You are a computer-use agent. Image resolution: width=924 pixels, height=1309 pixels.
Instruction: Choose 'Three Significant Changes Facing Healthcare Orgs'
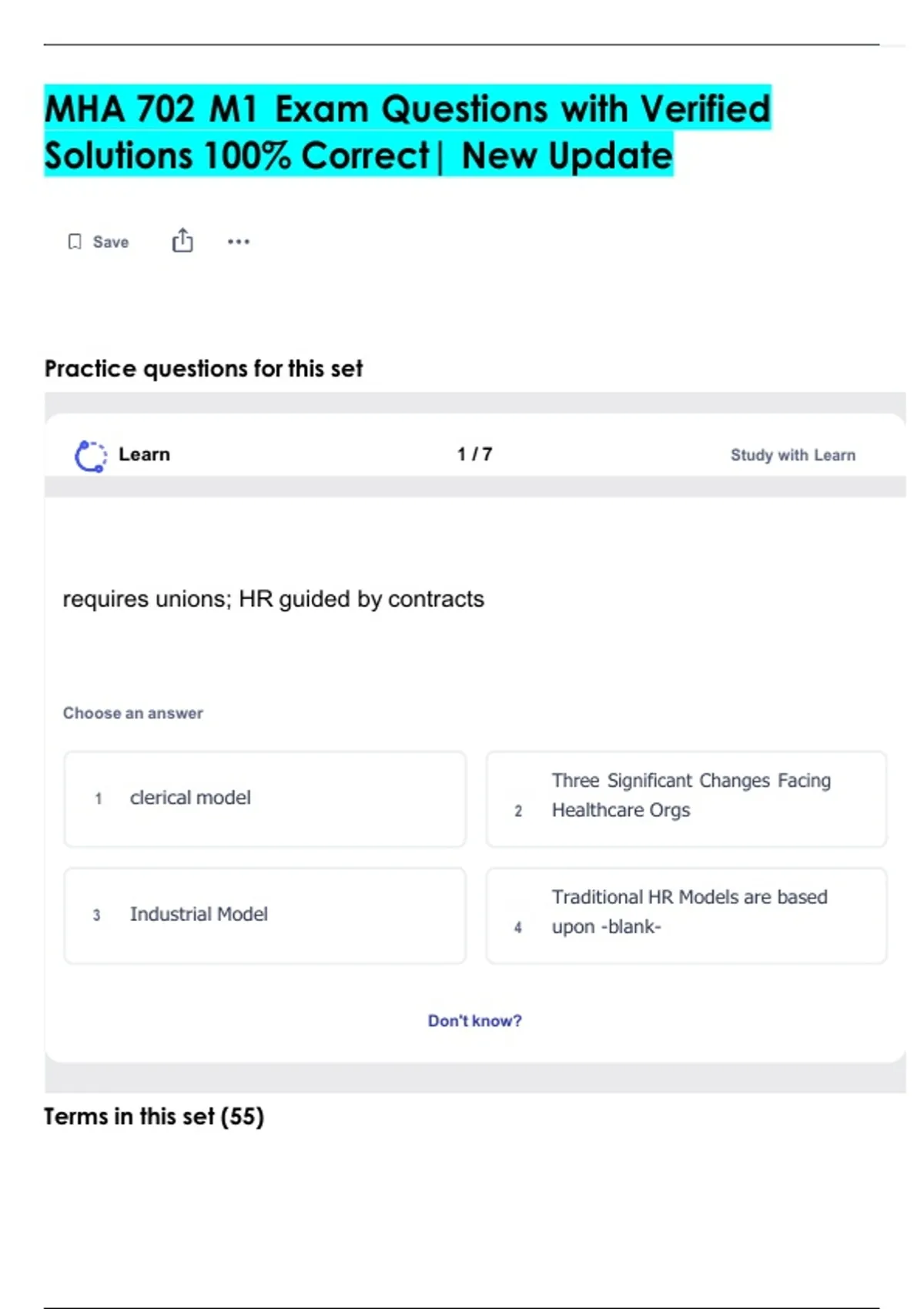[x=686, y=798]
